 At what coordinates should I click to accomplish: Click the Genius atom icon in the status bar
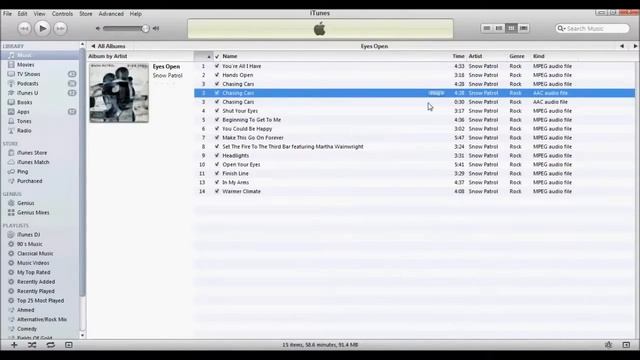[x=608, y=345]
